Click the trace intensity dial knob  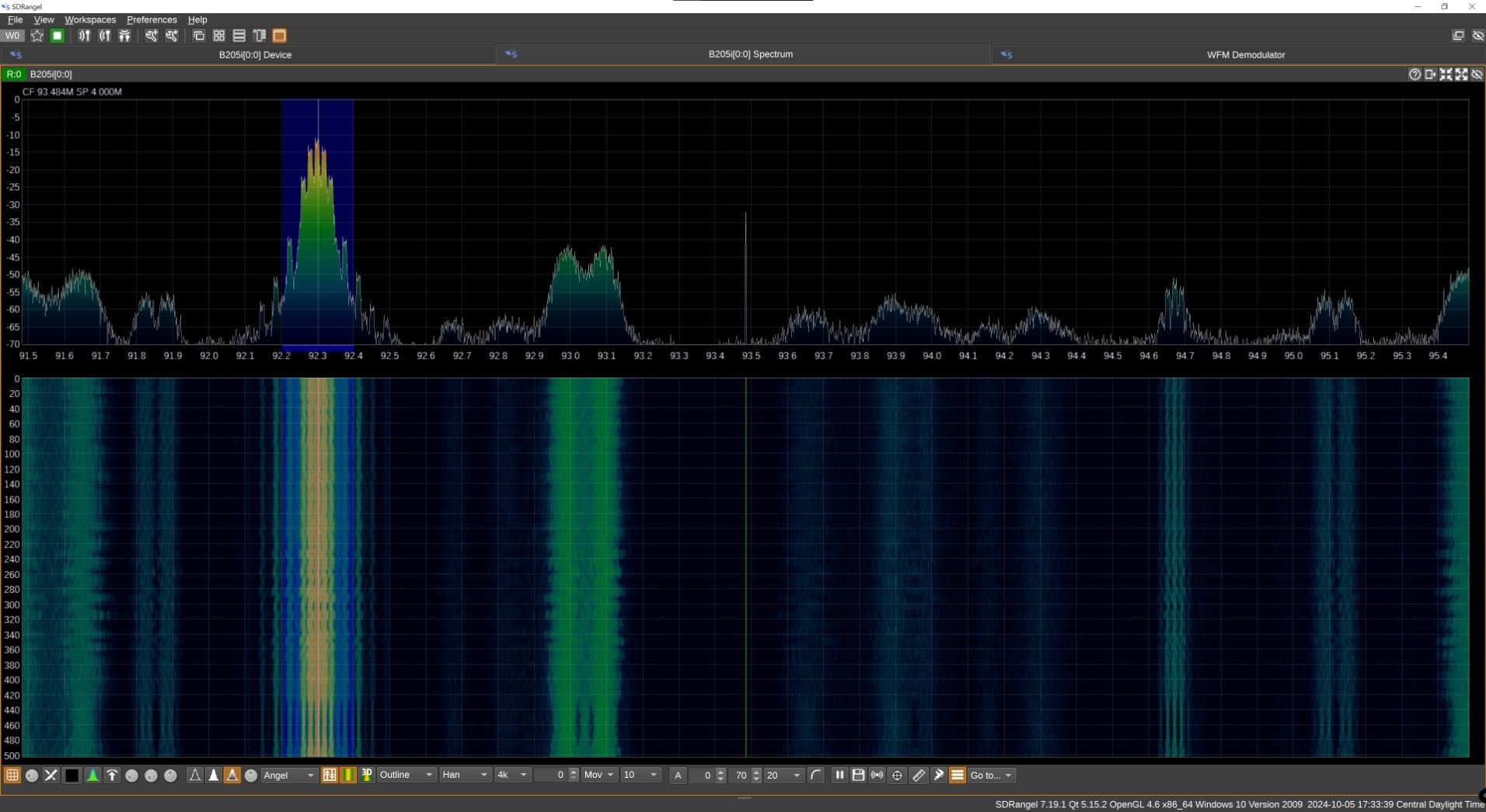251,775
